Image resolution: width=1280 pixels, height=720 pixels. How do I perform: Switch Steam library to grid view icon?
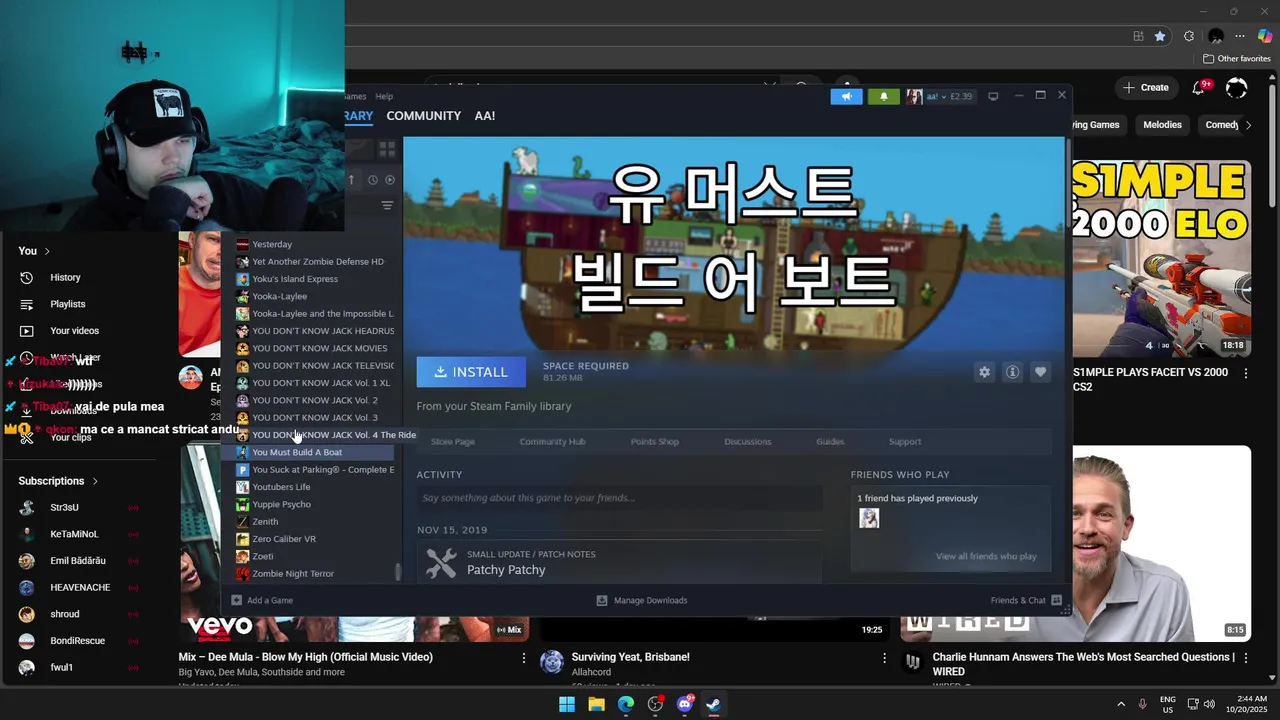(x=387, y=149)
